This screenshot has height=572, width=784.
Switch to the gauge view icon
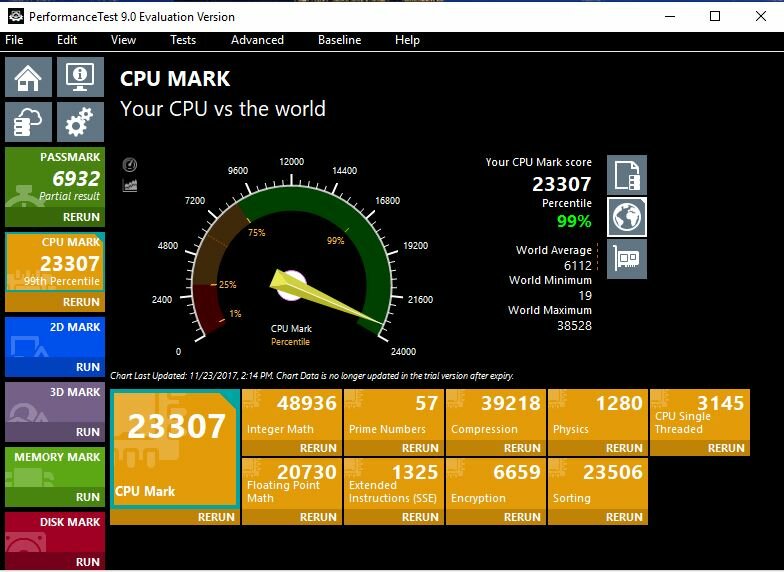[x=130, y=164]
